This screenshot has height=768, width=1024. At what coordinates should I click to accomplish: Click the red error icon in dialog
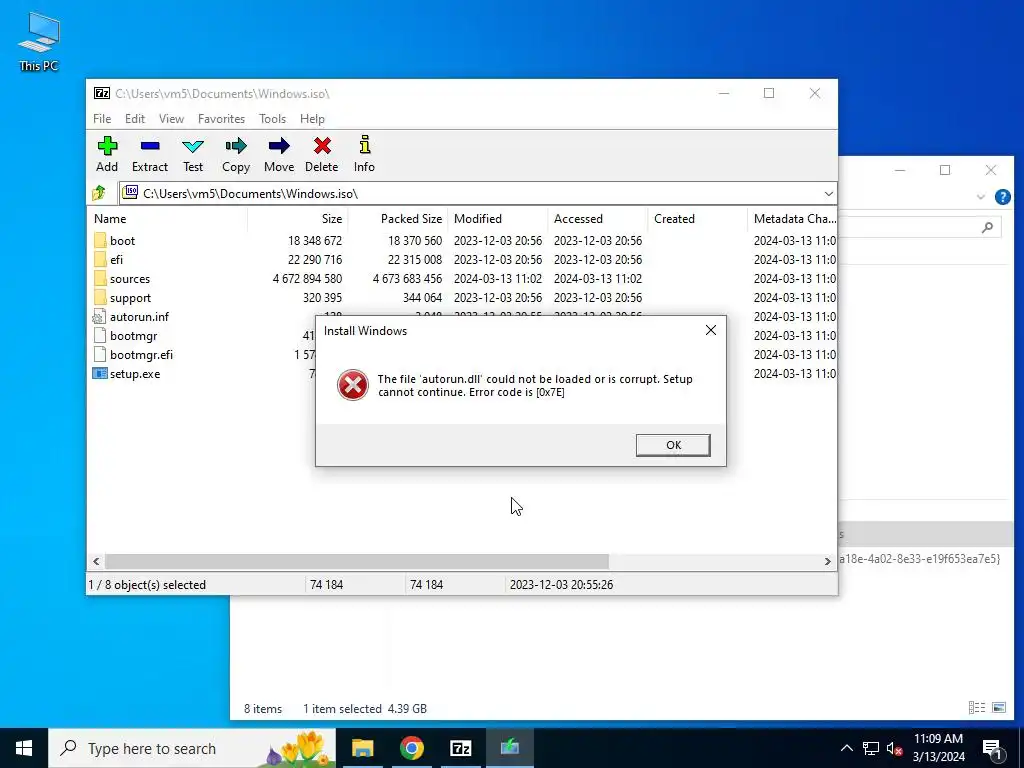click(353, 385)
